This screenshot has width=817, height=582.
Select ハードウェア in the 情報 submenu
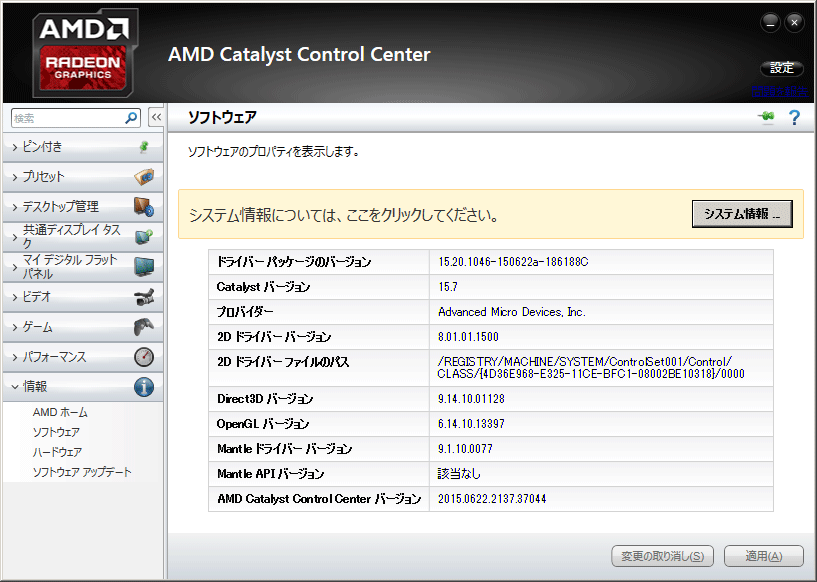coord(57,452)
